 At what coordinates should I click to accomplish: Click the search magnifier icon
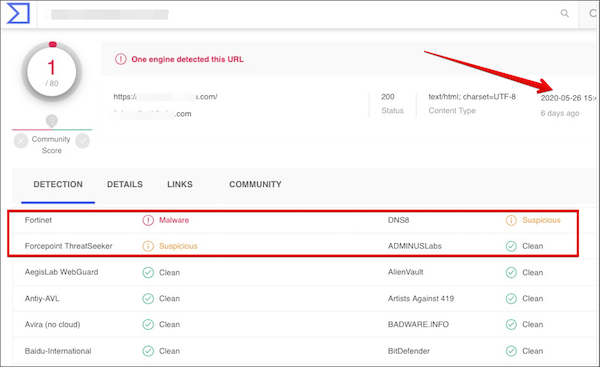tap(564, 13)
